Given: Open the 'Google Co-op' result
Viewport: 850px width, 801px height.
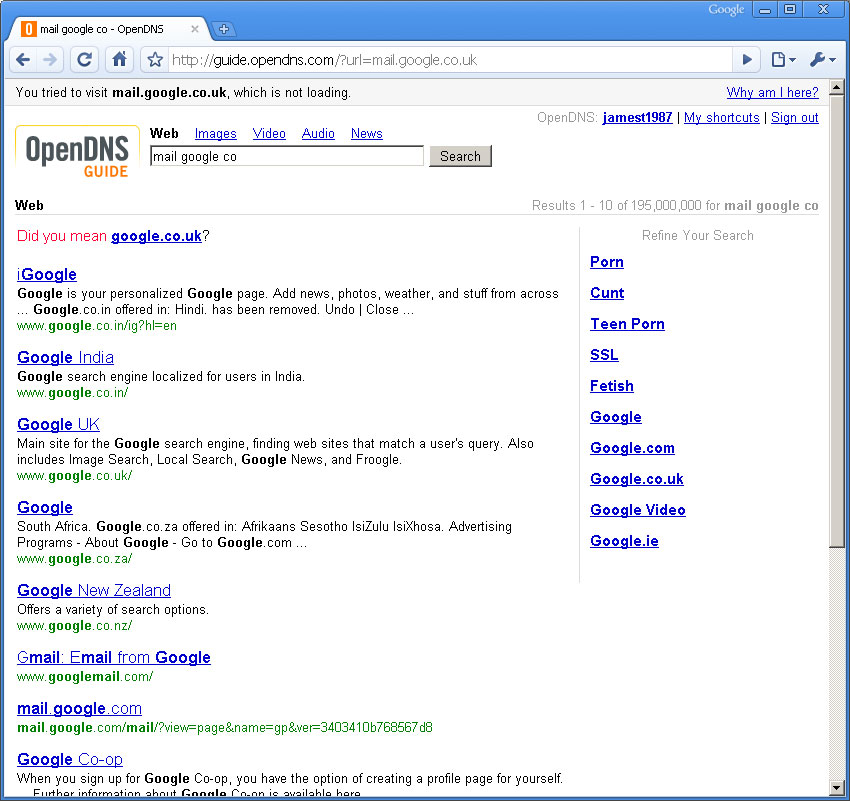Looking at the screenshot, I should (70, 759).
